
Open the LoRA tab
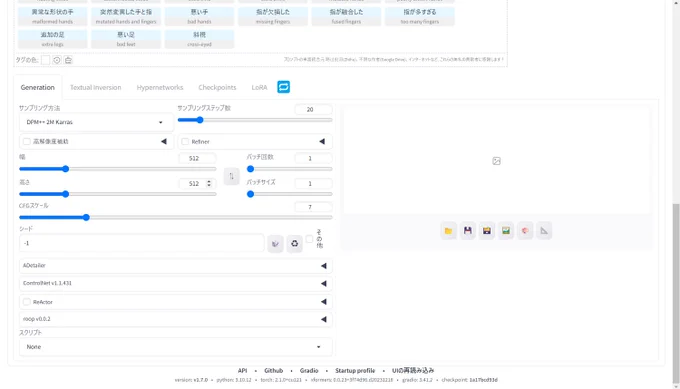tap(259, 87)
